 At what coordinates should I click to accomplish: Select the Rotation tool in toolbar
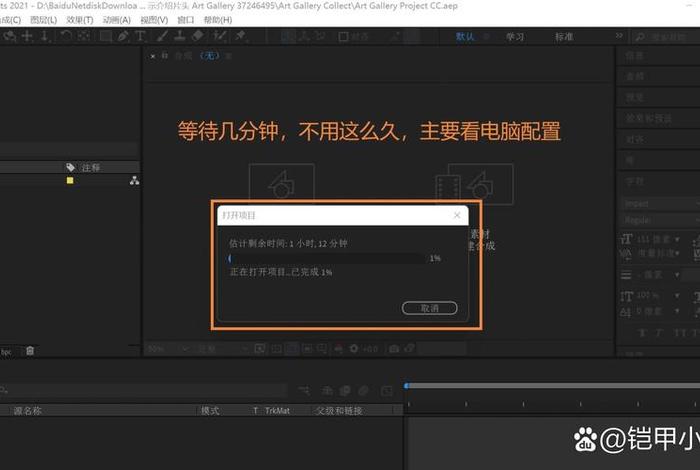click(66, 36)
